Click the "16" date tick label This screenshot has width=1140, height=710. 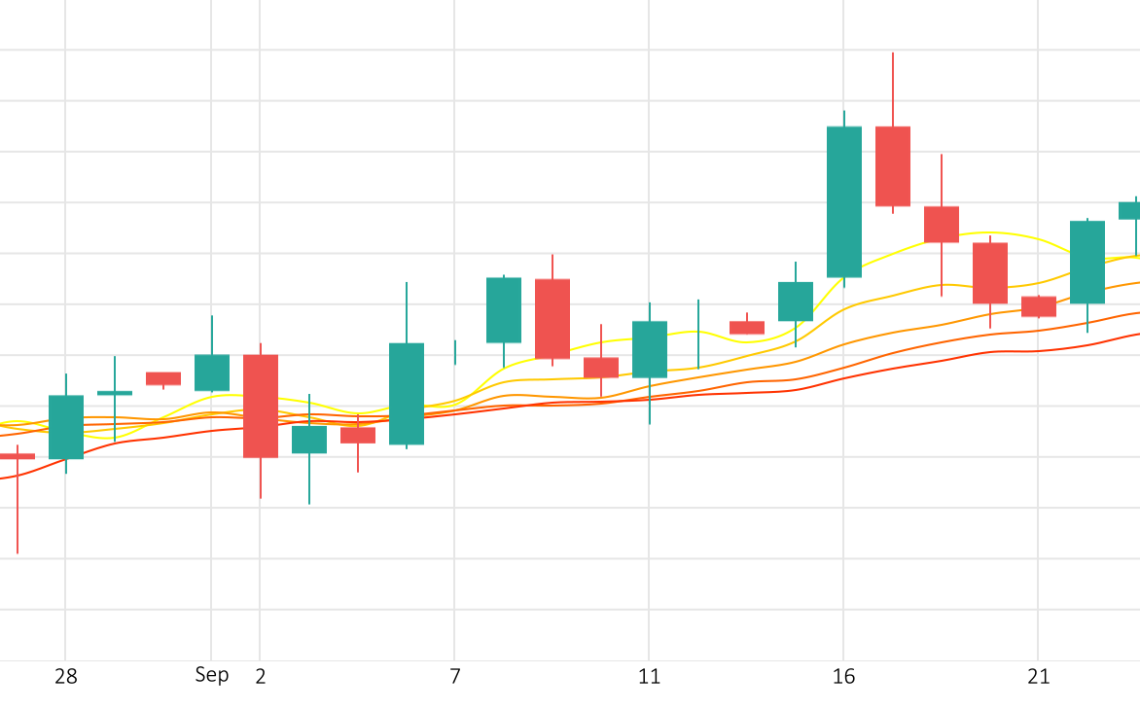coord(844,677)
